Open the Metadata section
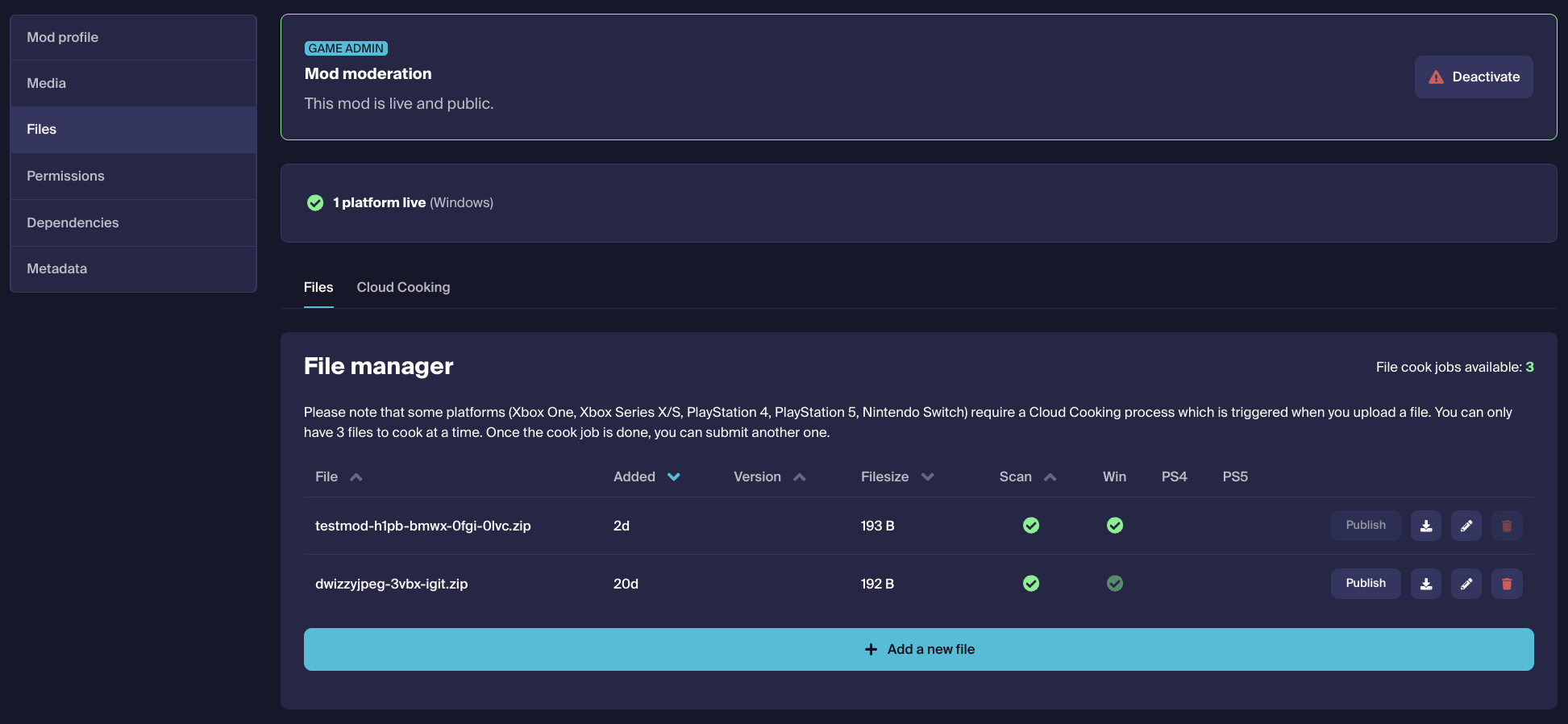1568x724 pixels. (133, 268)
